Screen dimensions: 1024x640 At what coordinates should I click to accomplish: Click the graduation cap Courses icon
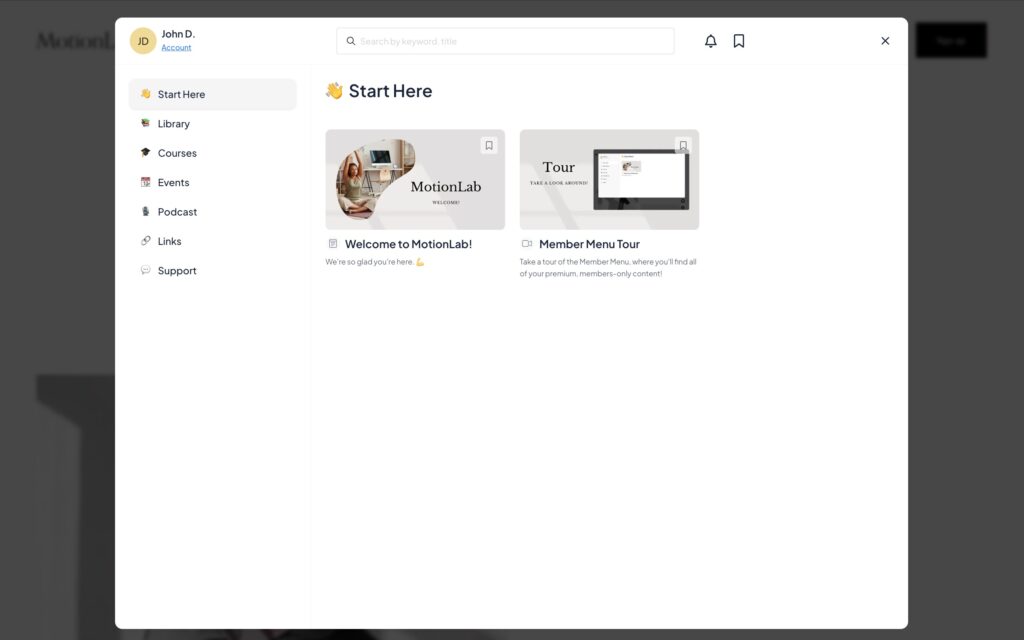(x=146, y=153)
